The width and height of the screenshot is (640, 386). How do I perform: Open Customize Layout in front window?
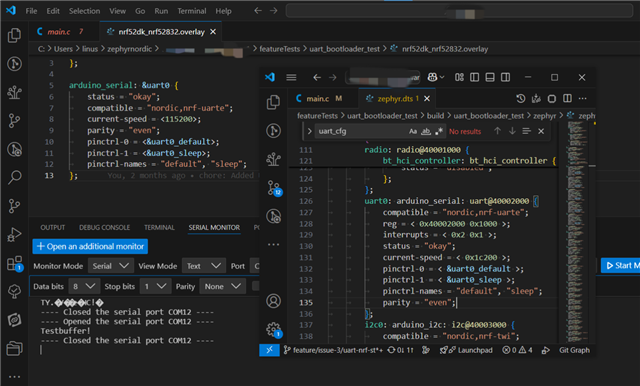pyautogui.click(x=459, y=77)
